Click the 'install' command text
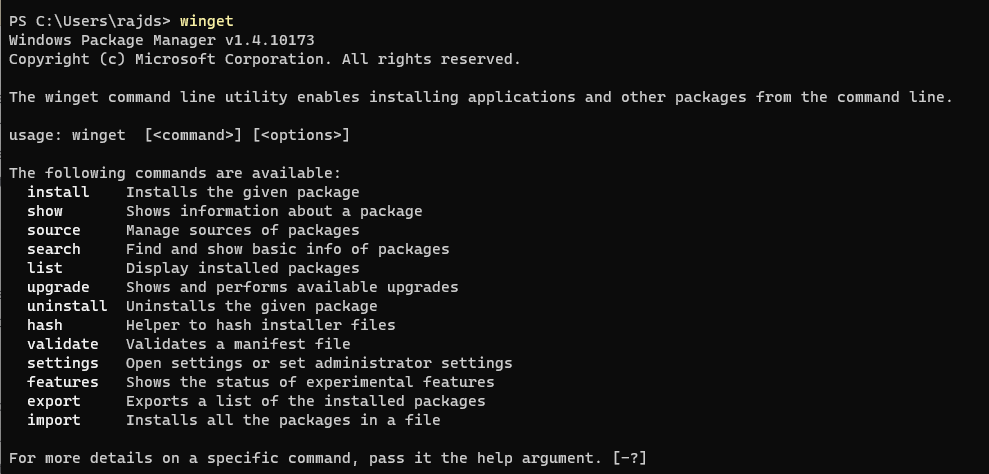 click(x=58, y=192)
